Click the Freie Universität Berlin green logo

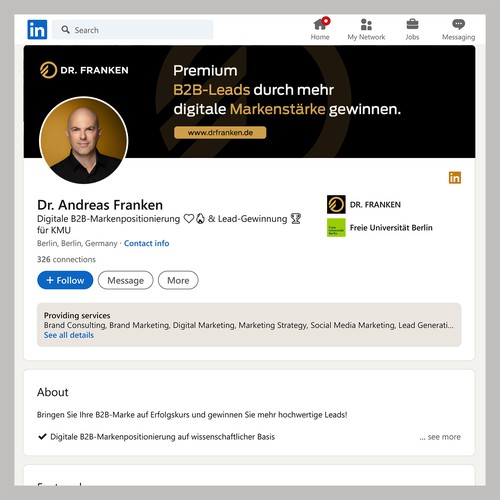[x=336, y=228]
